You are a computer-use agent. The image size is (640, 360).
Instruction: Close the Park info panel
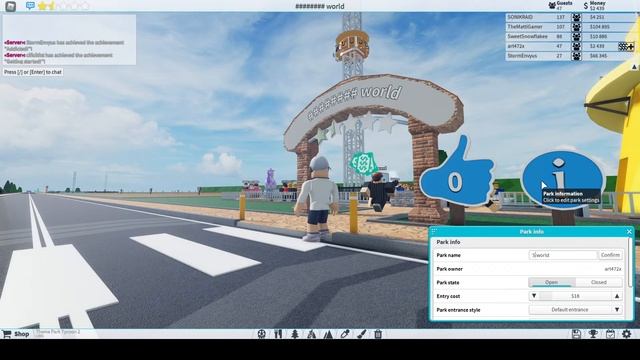click(629, 232)
